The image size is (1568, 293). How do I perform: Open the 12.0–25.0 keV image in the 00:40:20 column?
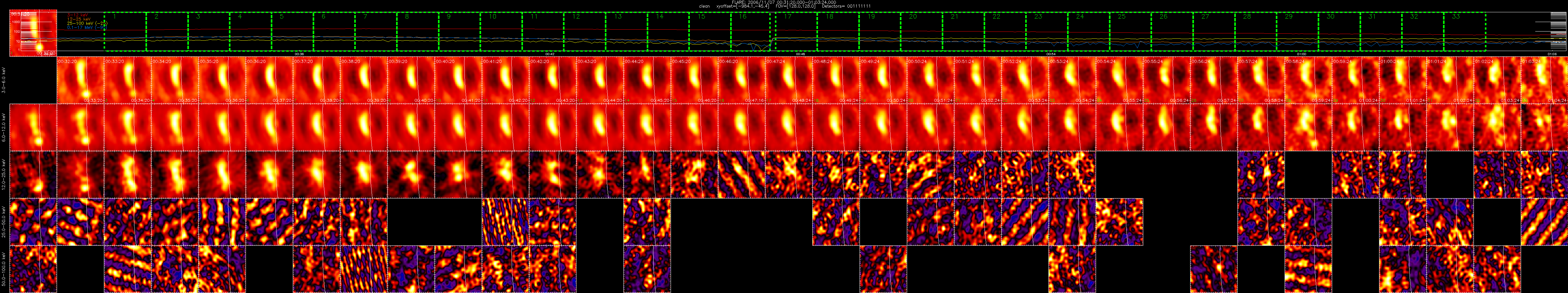click(458, 175)
